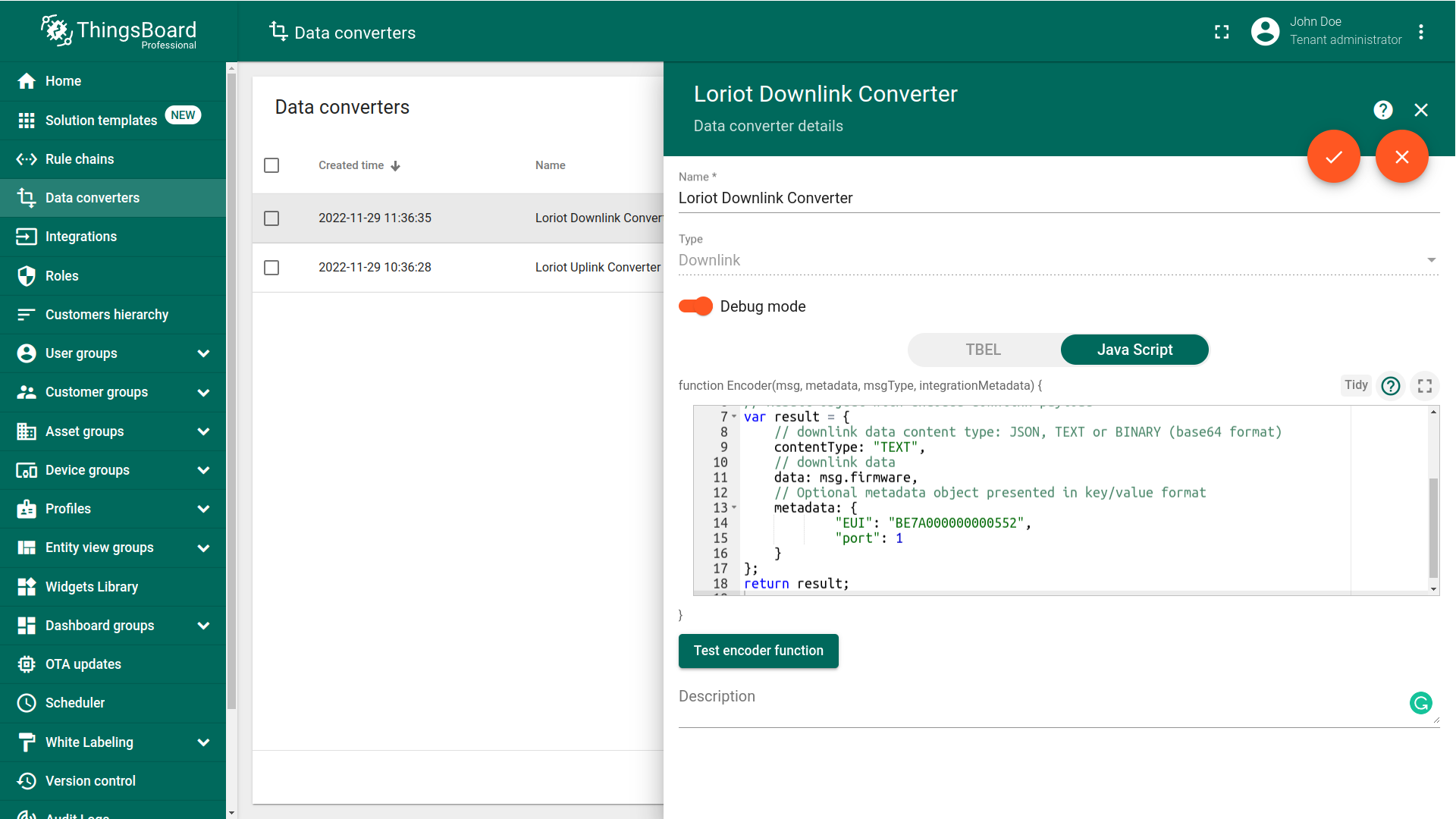Check the Loriot Downlink Converter row checkbox
Screen dimensions: 1456x819
(271, 218)
